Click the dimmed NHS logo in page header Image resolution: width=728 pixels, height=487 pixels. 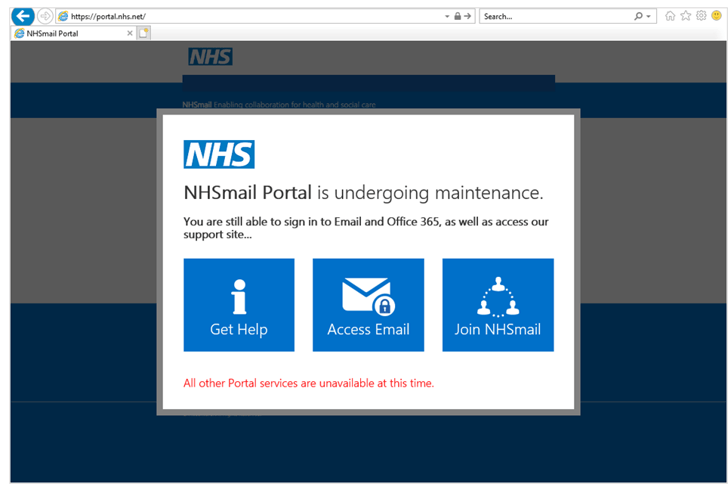pyautogui.click(x=210, y=57)
